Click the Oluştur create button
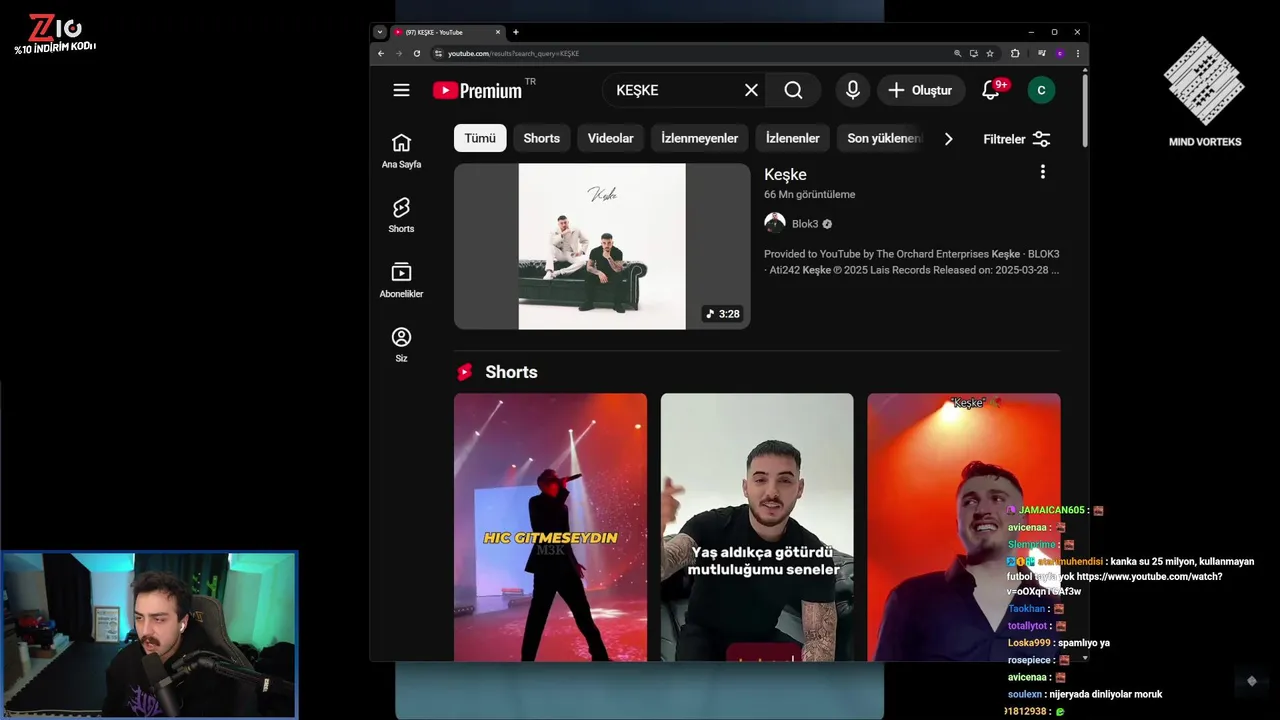Screen dimensions: 1280x720 click(x=921, y=90)
